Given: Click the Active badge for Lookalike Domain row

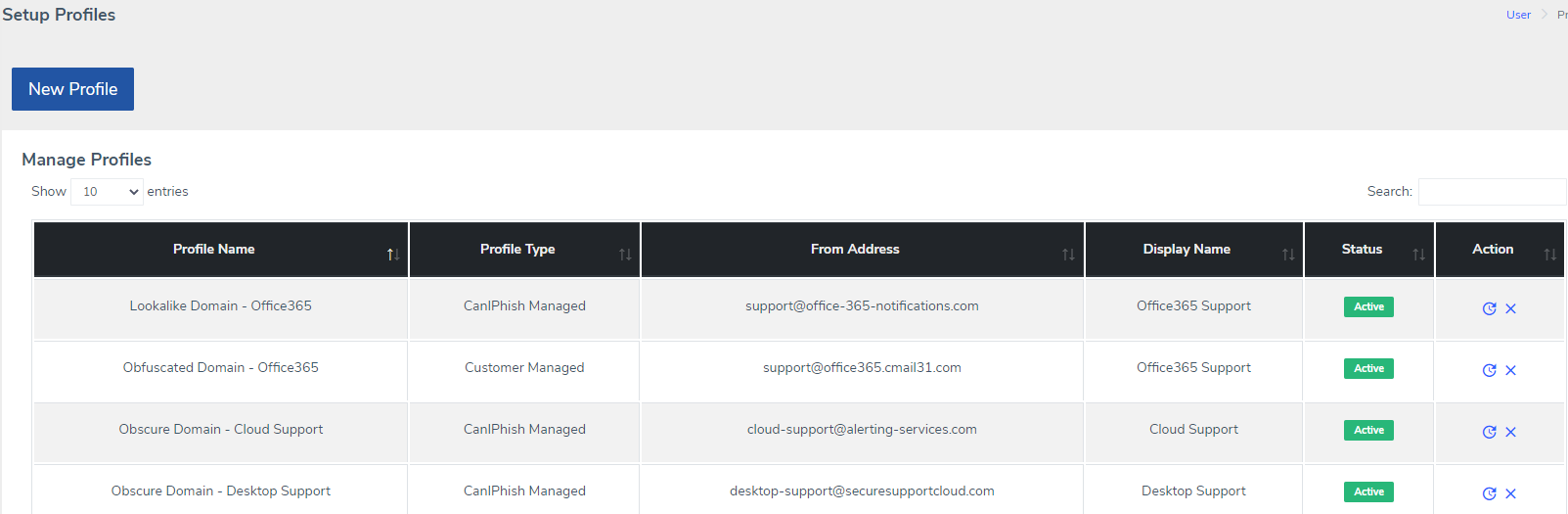Looking at the screenshot, I should 1368,306.
